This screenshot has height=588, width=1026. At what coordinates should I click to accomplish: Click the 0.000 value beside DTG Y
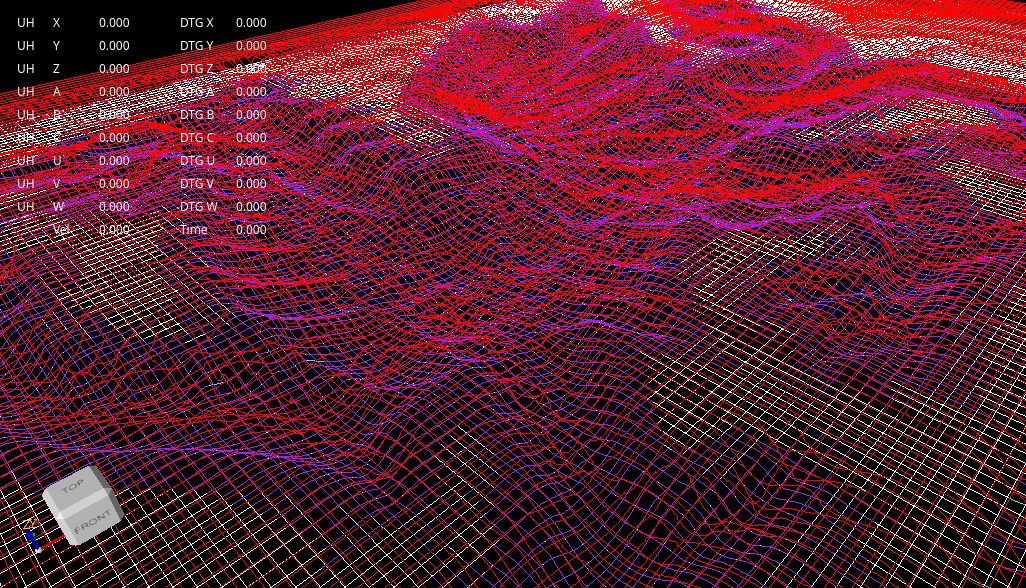click(x=251, y=46)
